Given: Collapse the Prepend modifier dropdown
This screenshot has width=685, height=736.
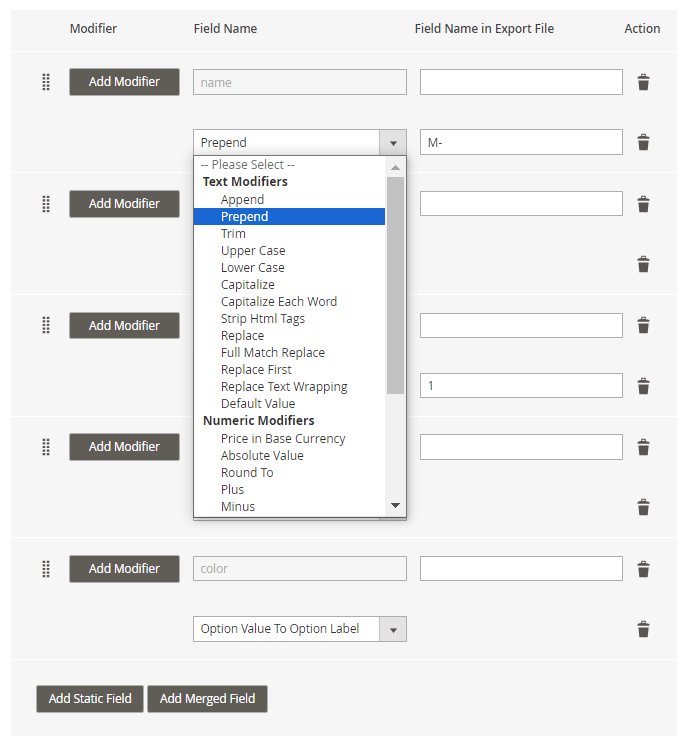Looking at the screenshot, I should [393, 142].
